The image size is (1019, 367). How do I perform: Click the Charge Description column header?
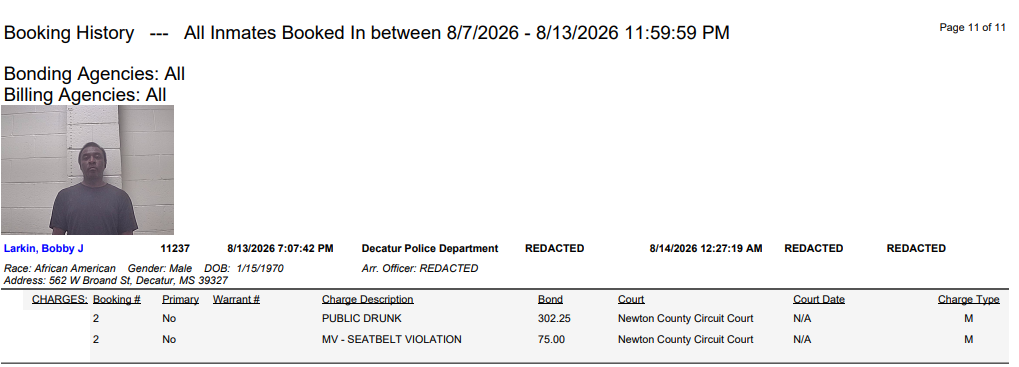tap(367, 299)
